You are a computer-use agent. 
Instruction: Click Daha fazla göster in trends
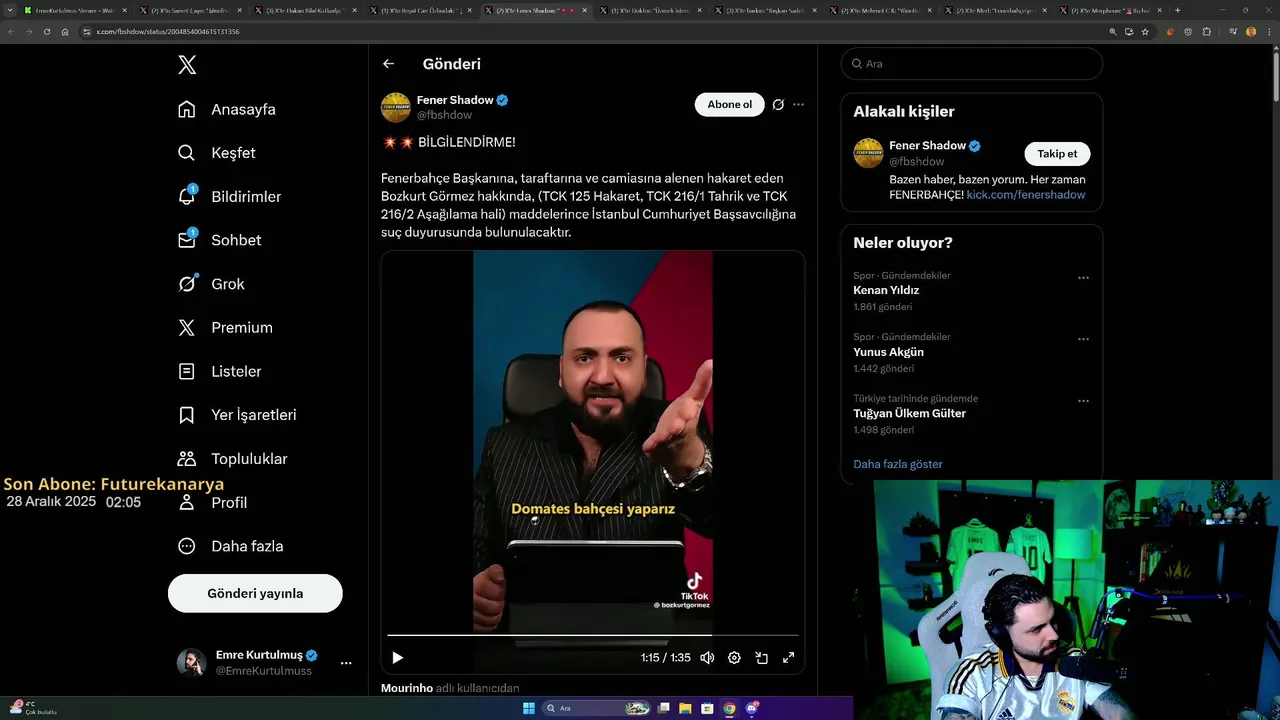coord(898,464)
